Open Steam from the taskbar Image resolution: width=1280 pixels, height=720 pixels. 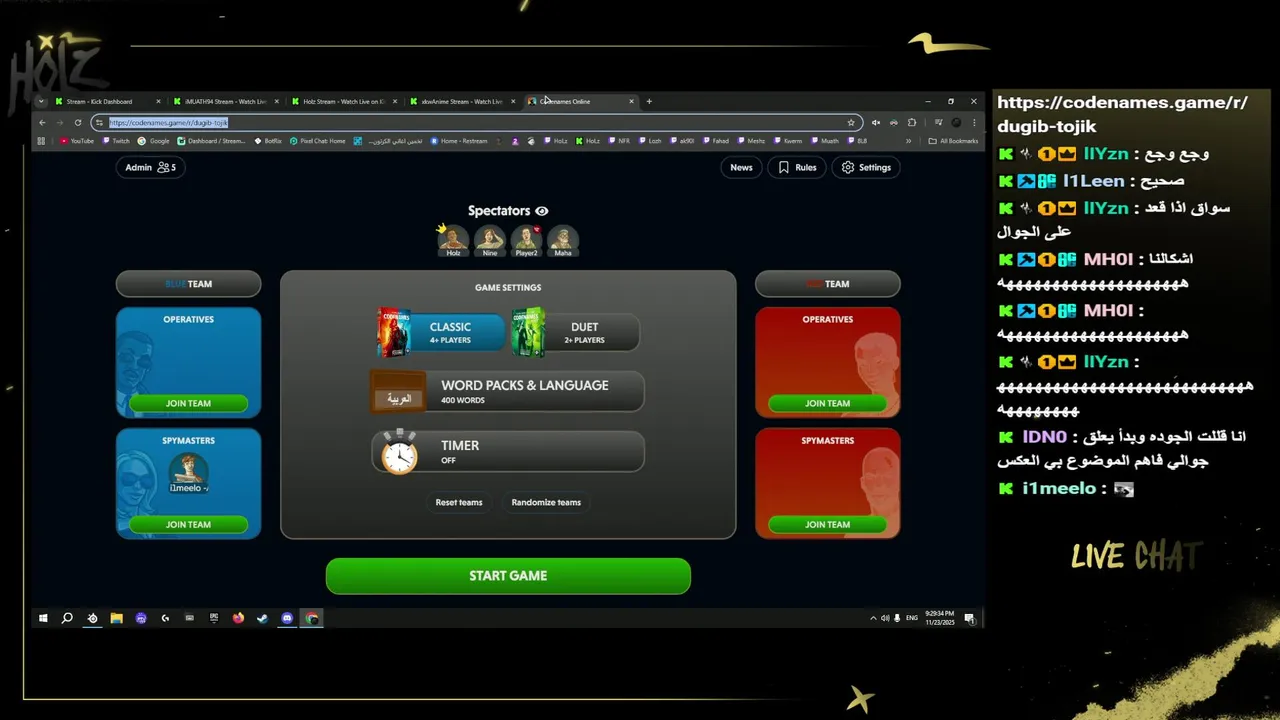[x=262, y=618]
